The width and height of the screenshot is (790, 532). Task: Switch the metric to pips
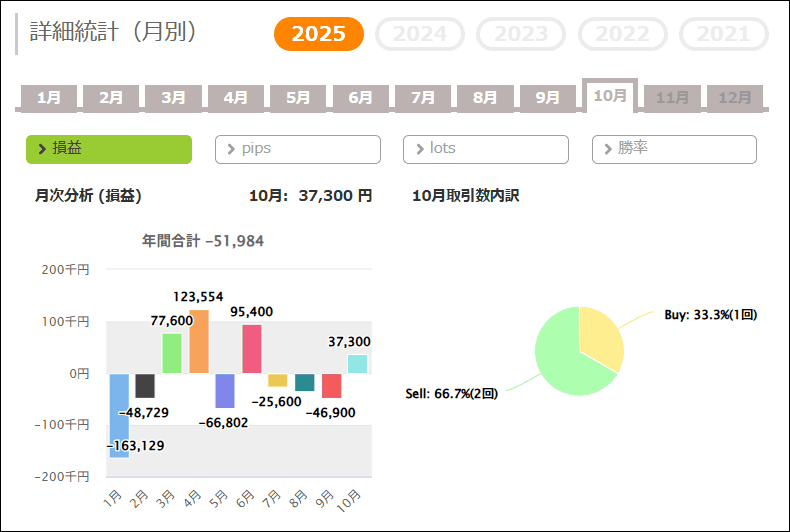pyautogui.click(x=298, y=149)
